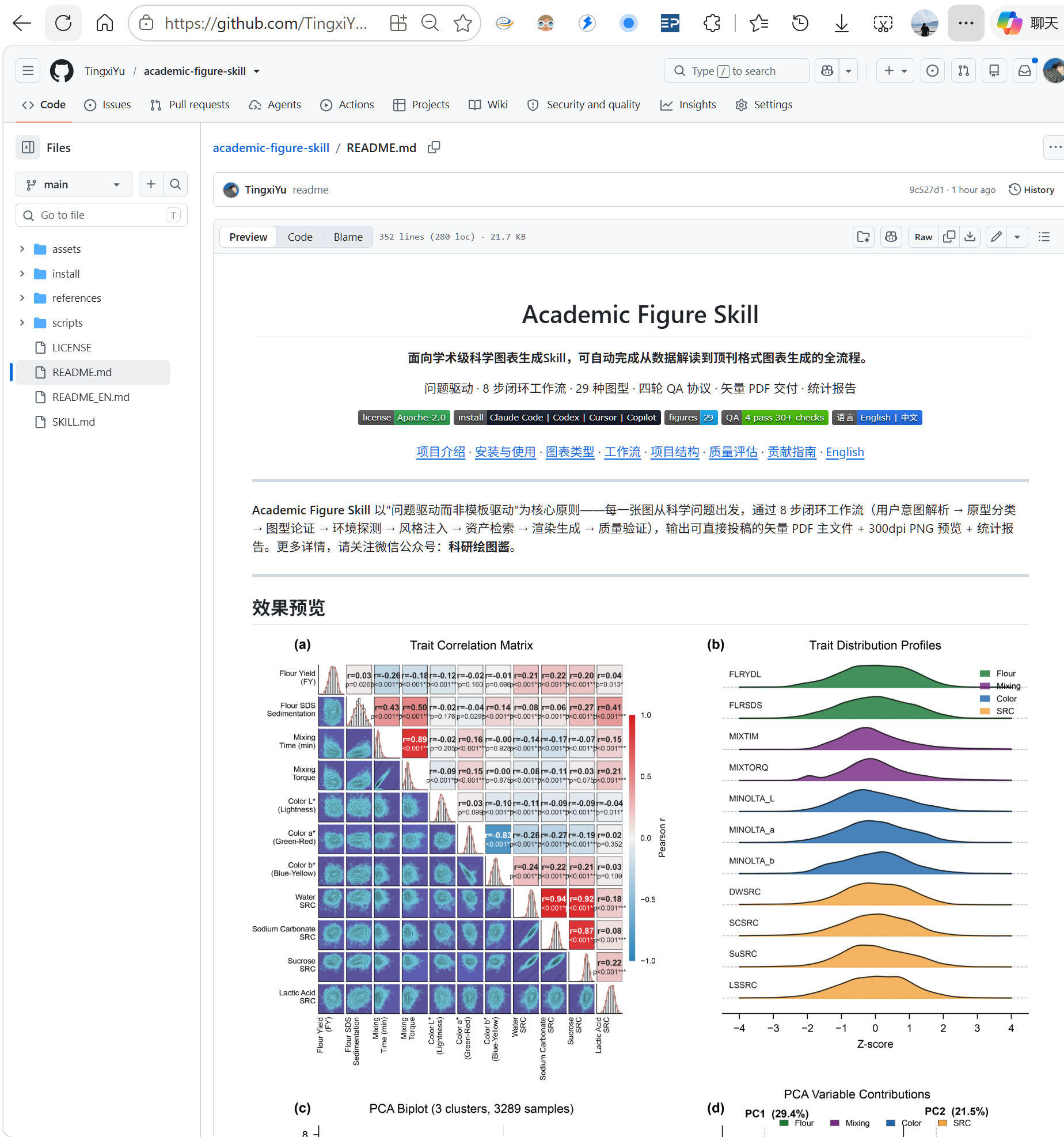Screen dimensions: 1064x1137
Task: Open the Pull requests tab
Action: pyautogui.click(x=189, y=105)
